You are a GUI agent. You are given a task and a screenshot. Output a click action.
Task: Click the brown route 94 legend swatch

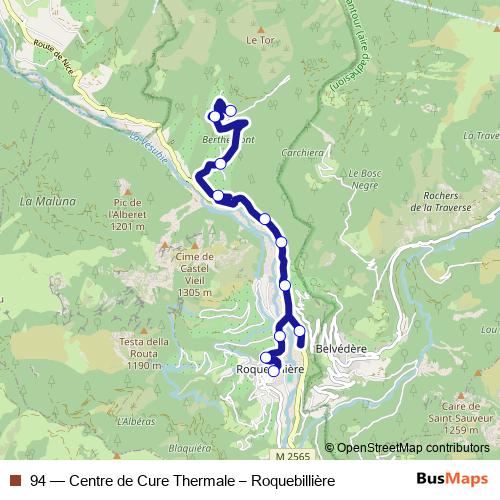(x=15, y=480)
